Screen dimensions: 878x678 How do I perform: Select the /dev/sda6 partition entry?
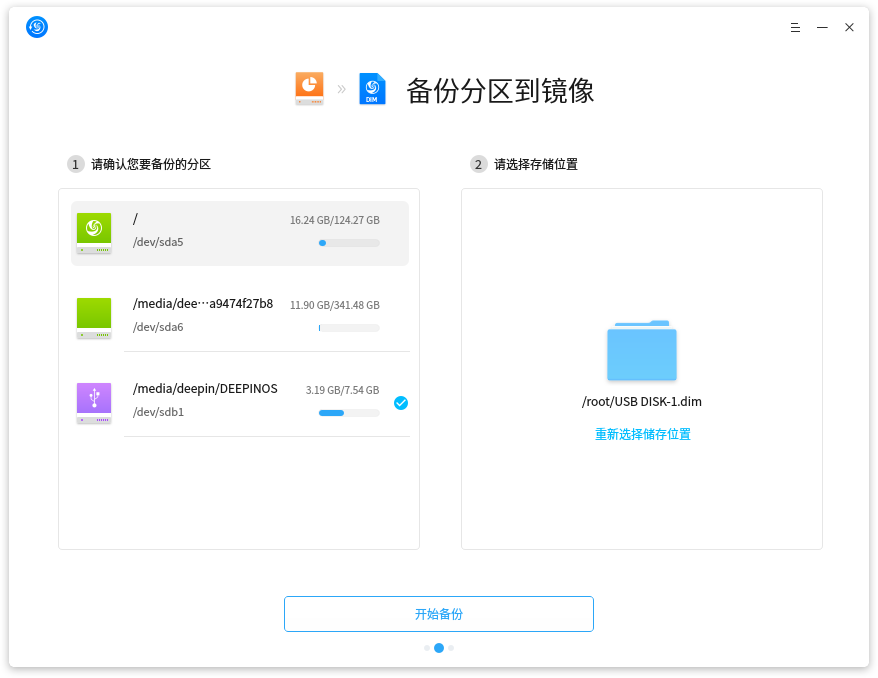pyautogui.click(x=240, y=315)
